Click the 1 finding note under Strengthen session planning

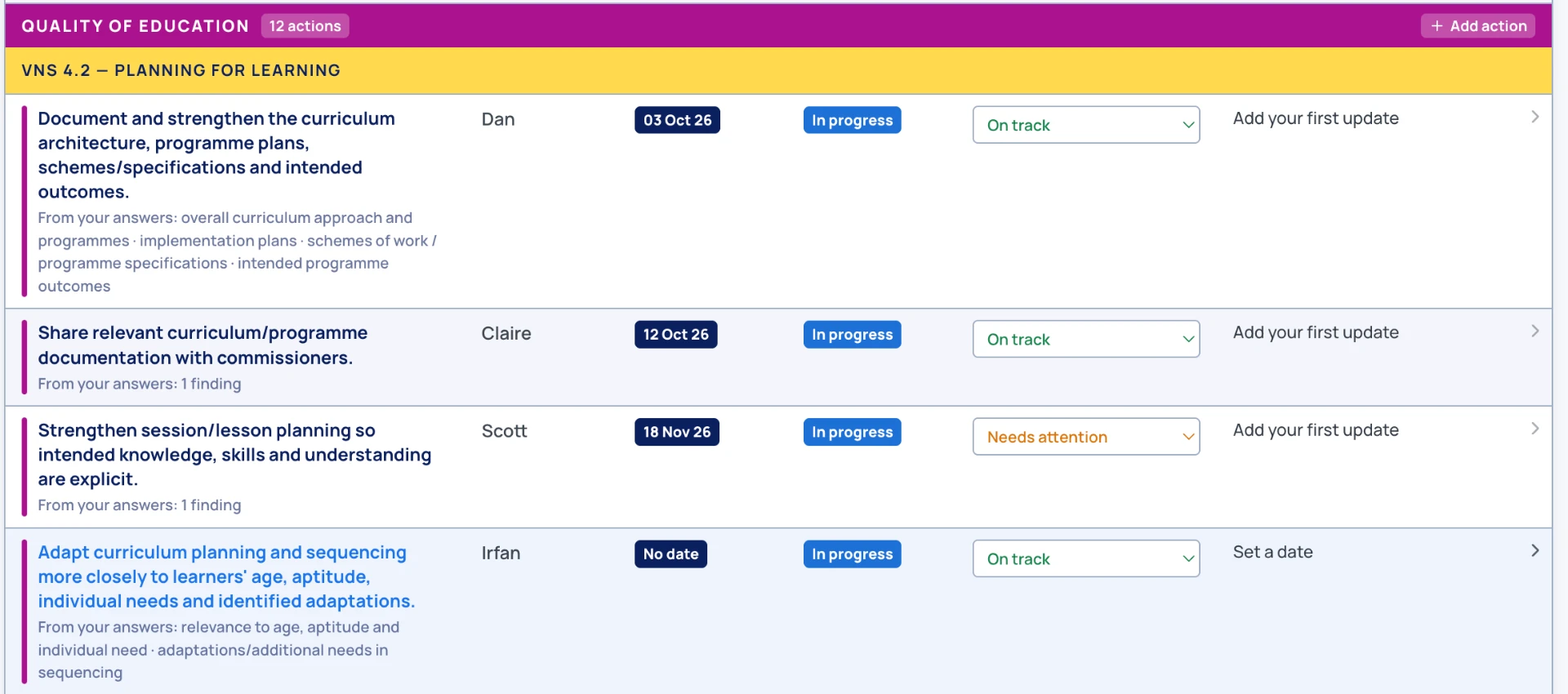[x=140, y=505]
